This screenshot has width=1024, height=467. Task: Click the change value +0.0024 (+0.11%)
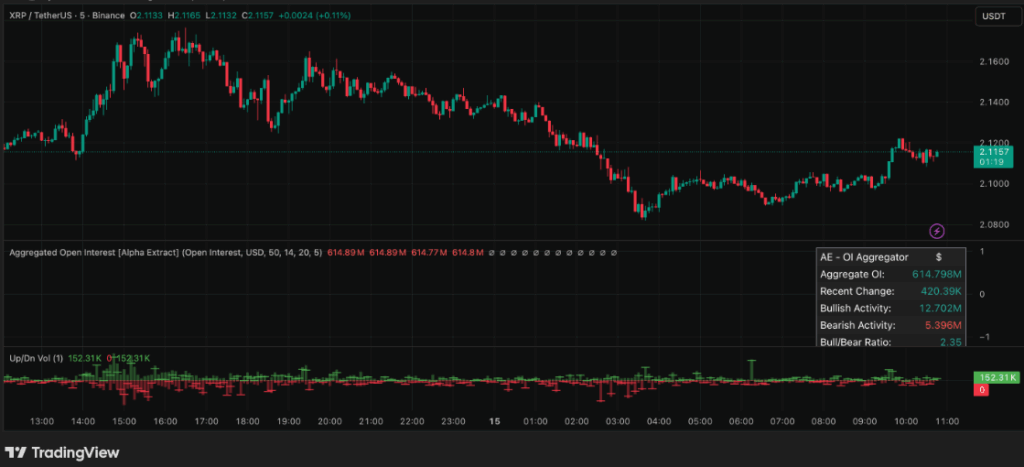coord(314,14)
